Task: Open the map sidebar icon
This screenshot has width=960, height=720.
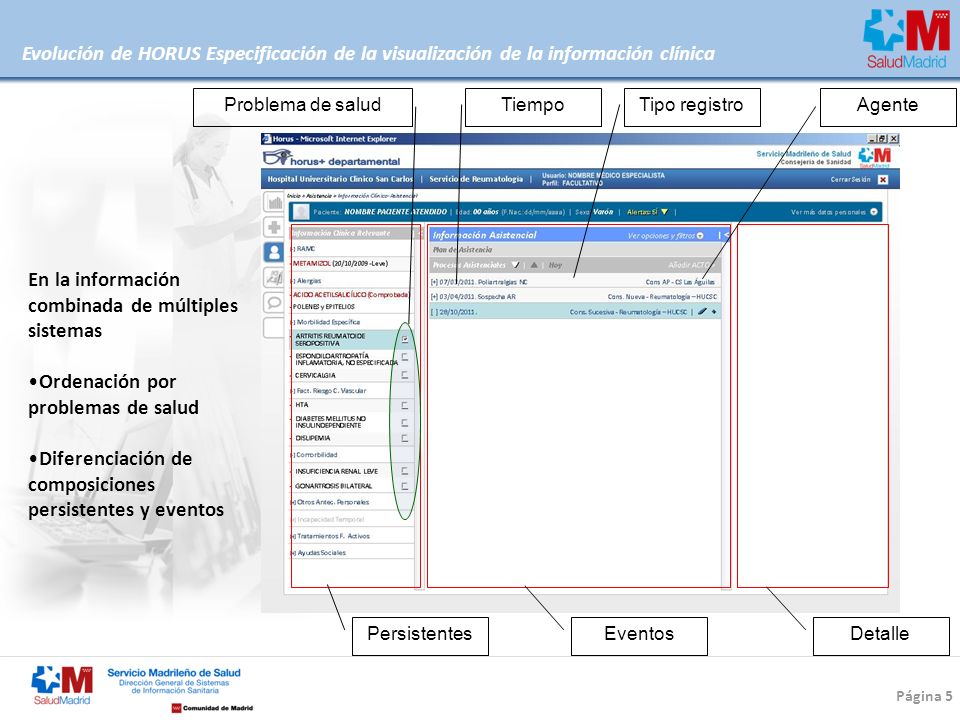Action: [274, 277]
